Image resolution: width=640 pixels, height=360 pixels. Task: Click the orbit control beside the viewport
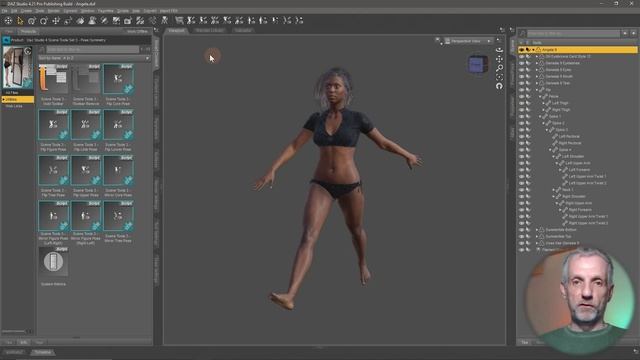click(499, 50)
